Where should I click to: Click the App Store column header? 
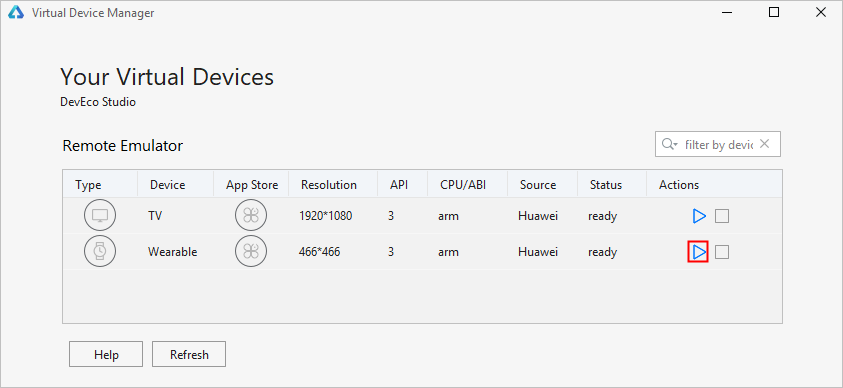pos(252,185)
